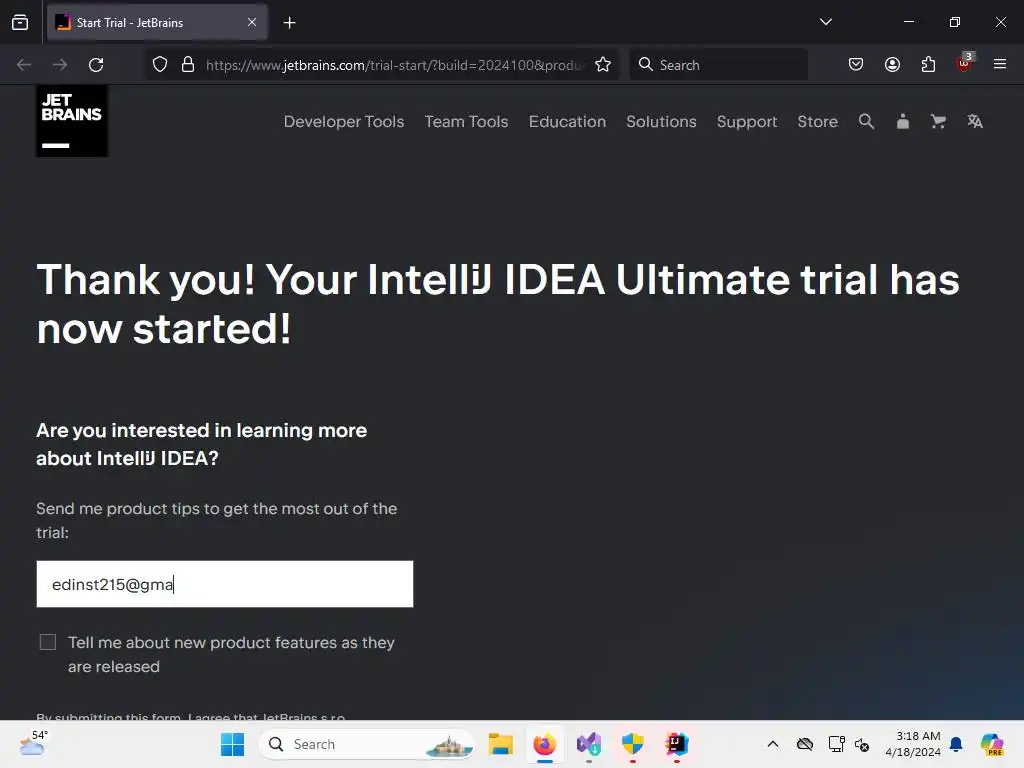The height and width of the screenshot is (768, 1024).
Task: Open Windows Start menu
Action: 232,744
